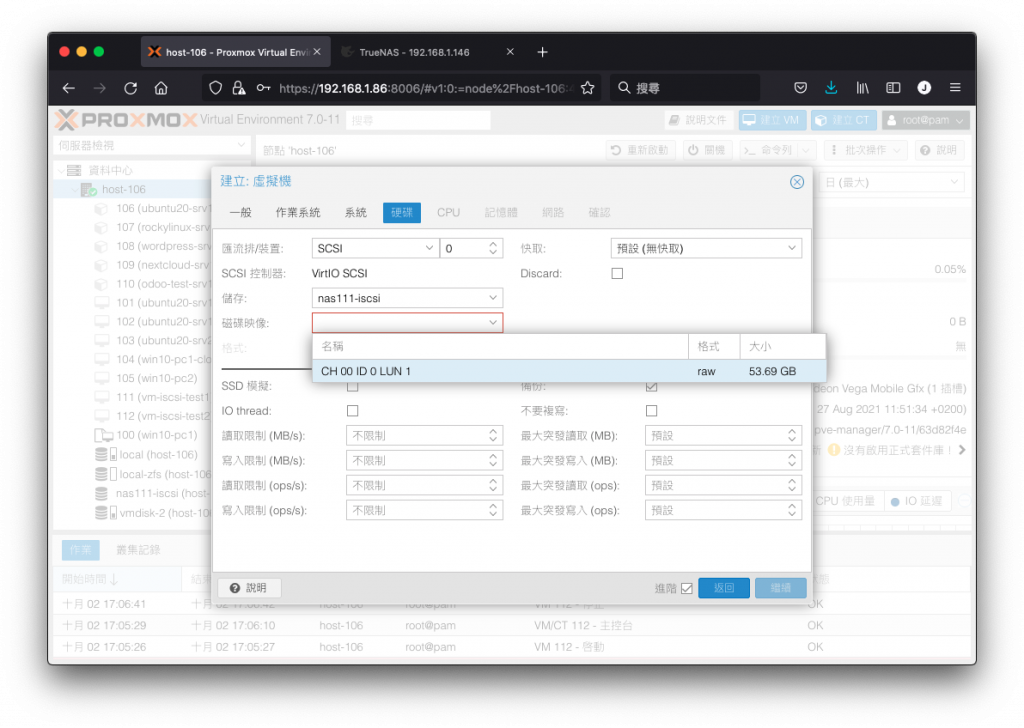Toggle the Discard checkbox
This screenshot has height=728, width=1024.
click(x=617, y=274)
